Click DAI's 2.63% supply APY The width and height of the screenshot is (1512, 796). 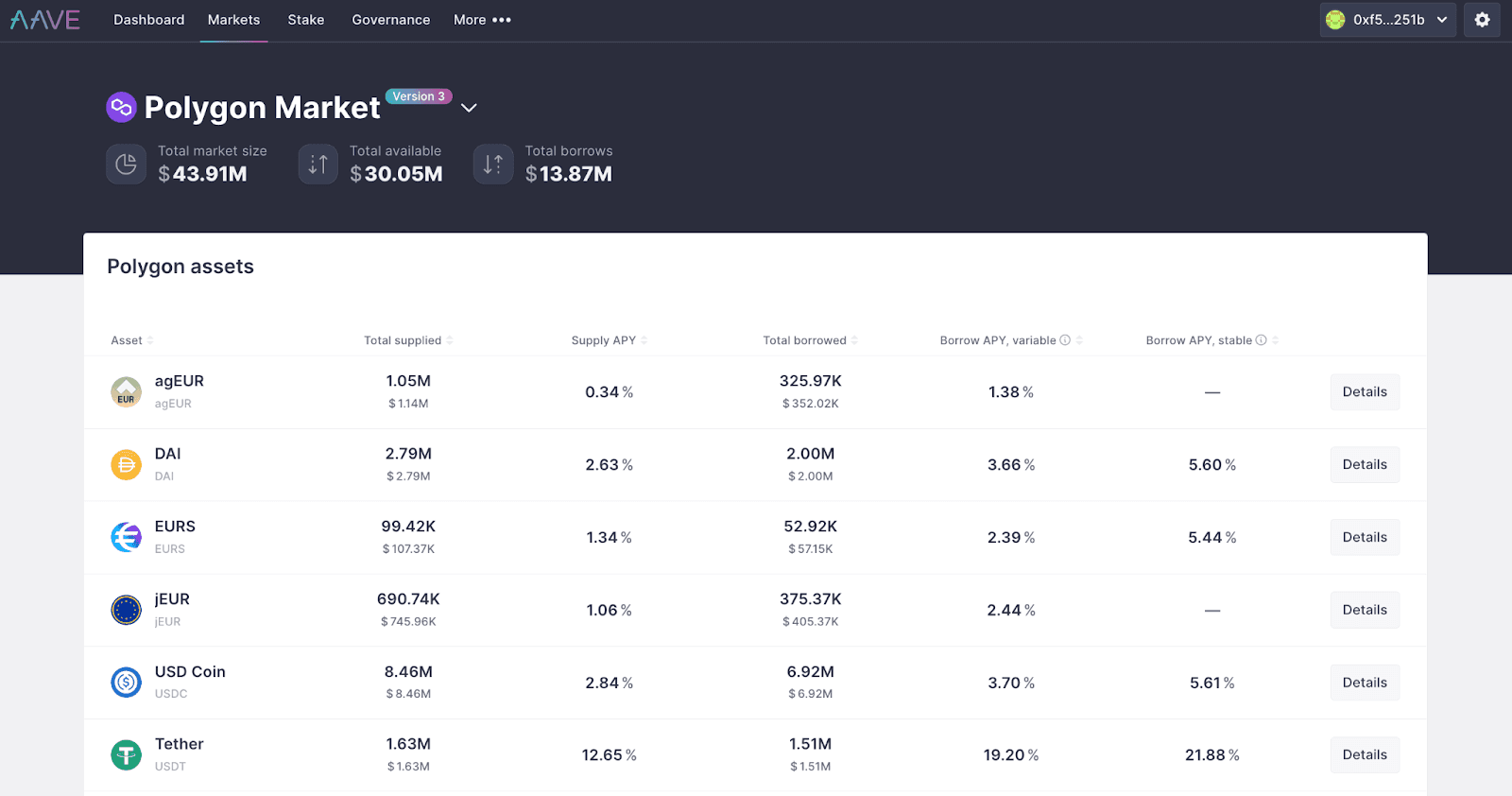point(609,464)
